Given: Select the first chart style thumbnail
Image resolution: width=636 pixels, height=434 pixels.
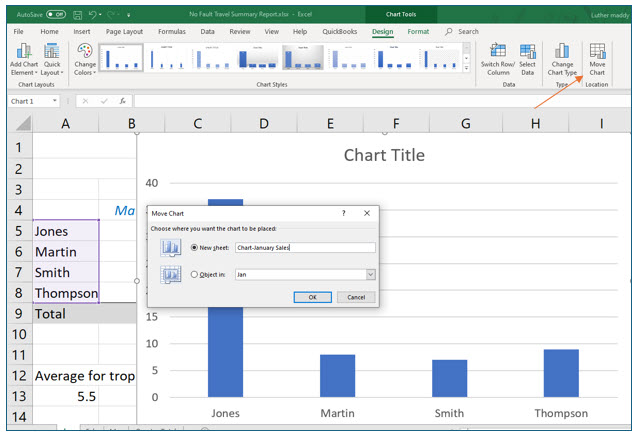Looking at the screenshot, I should tap(121, 58).
